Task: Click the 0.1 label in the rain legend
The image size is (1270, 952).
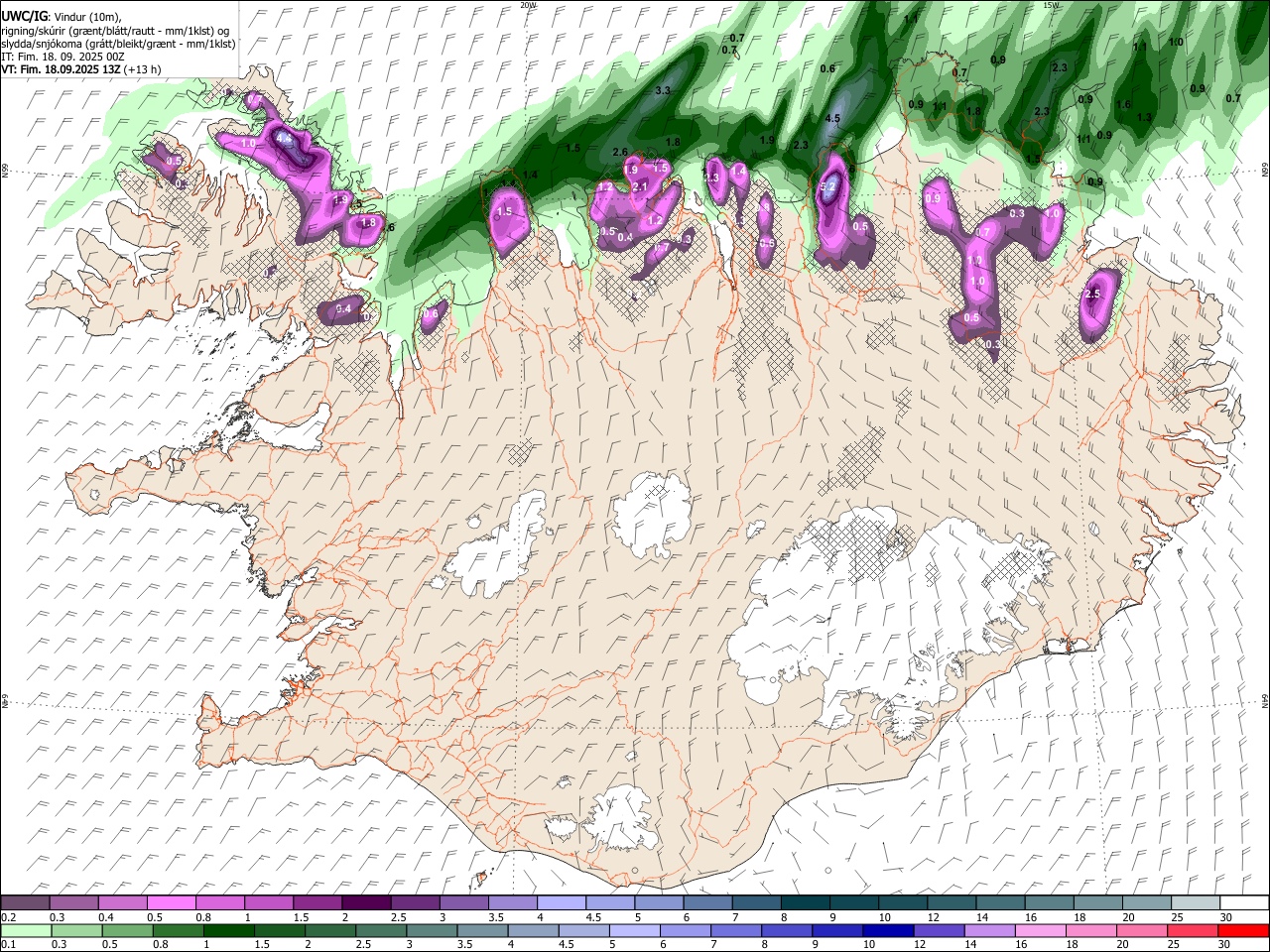Action: 8,944
